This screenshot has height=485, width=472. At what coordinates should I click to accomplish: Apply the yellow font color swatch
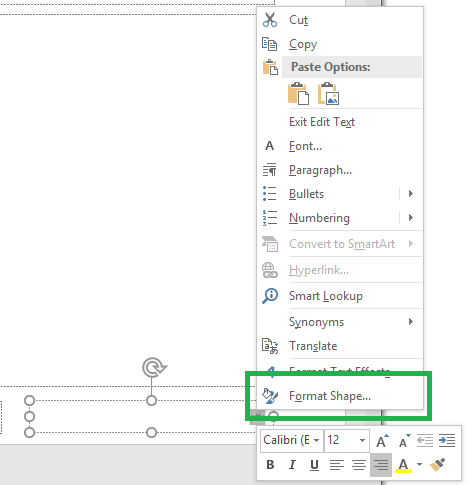(x=403, y=465)
